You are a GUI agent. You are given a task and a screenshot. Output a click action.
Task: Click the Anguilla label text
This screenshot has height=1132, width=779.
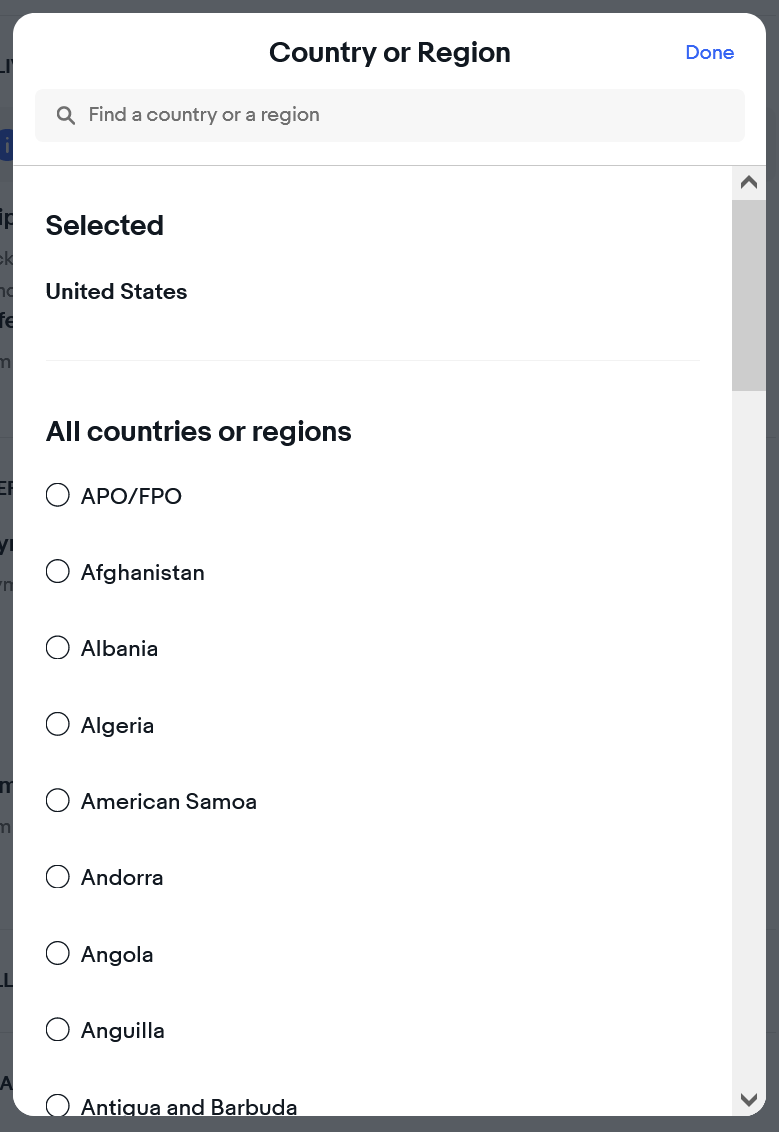(x=123, y=1031)
